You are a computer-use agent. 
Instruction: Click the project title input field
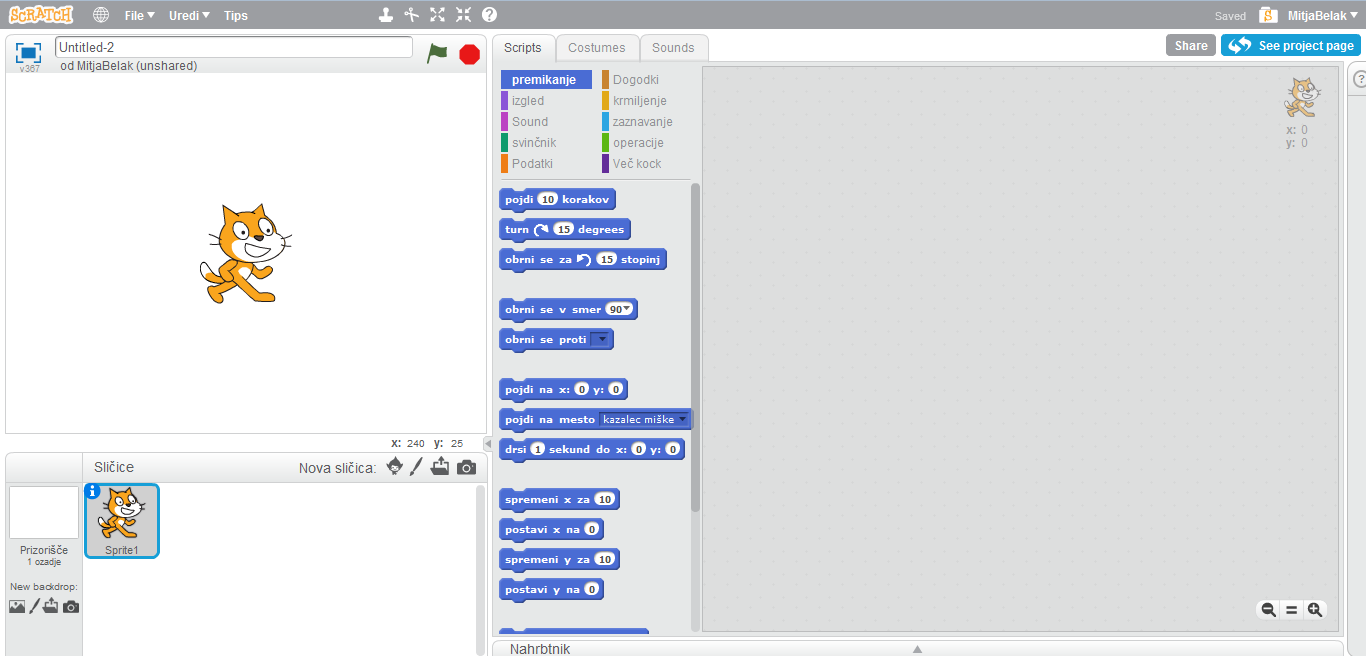point(233,47)
